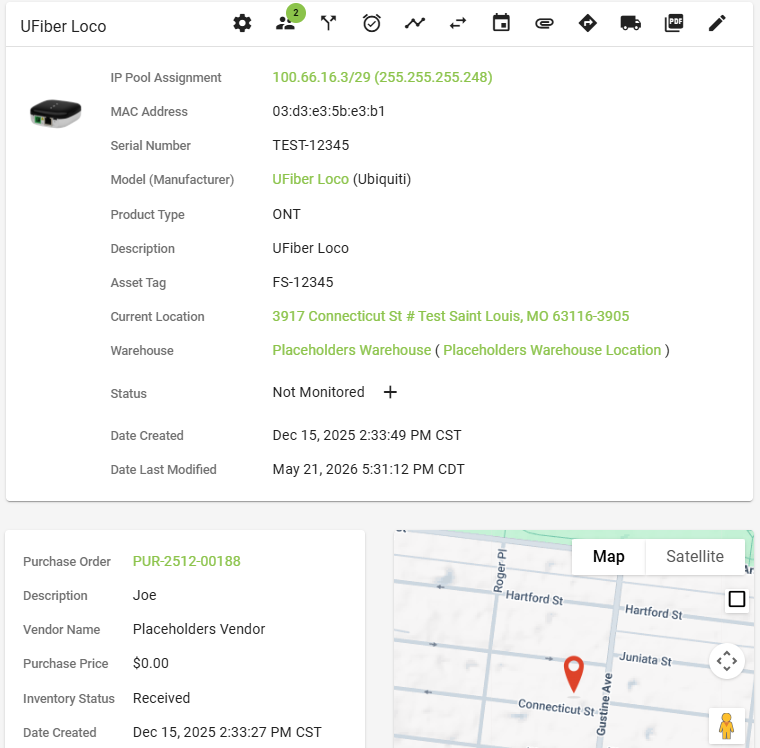This screenshot has height=748, width=760.
Task: Click the Joe description value
Action: (x=144, y=595)
